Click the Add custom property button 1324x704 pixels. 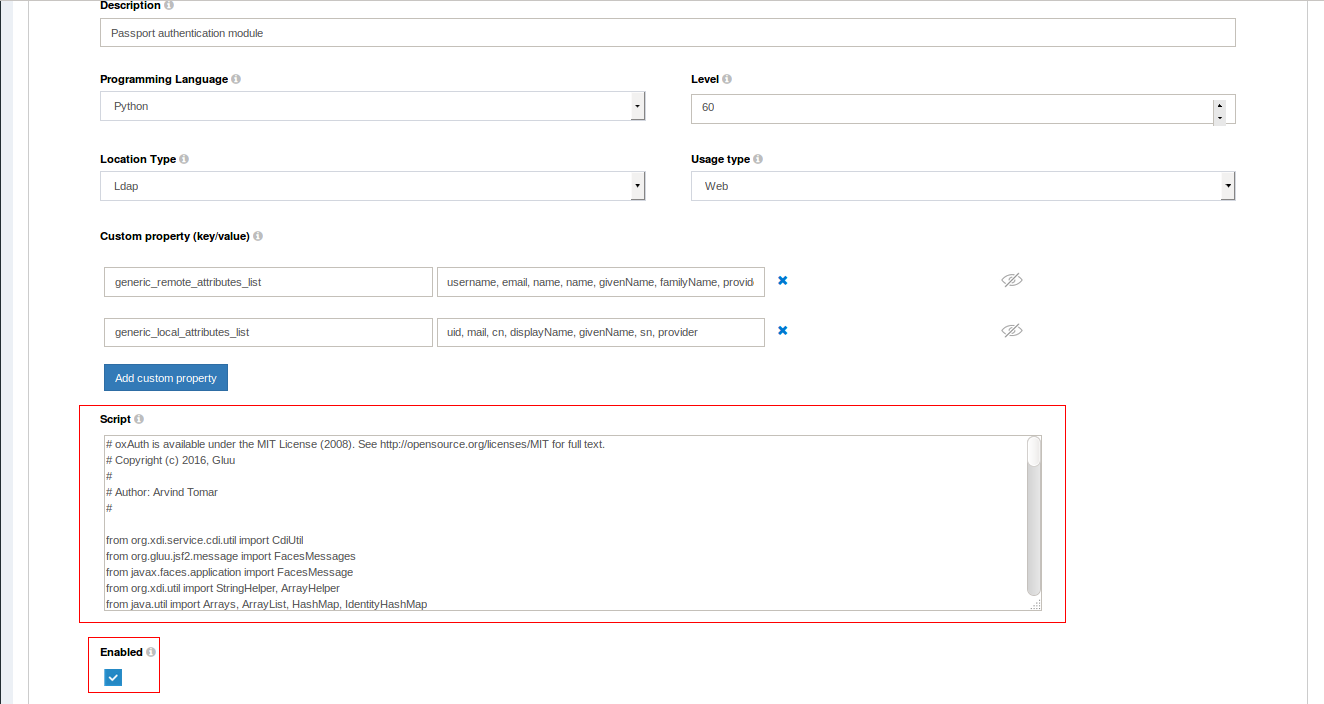pyautogui.click(x=166, y=378)
